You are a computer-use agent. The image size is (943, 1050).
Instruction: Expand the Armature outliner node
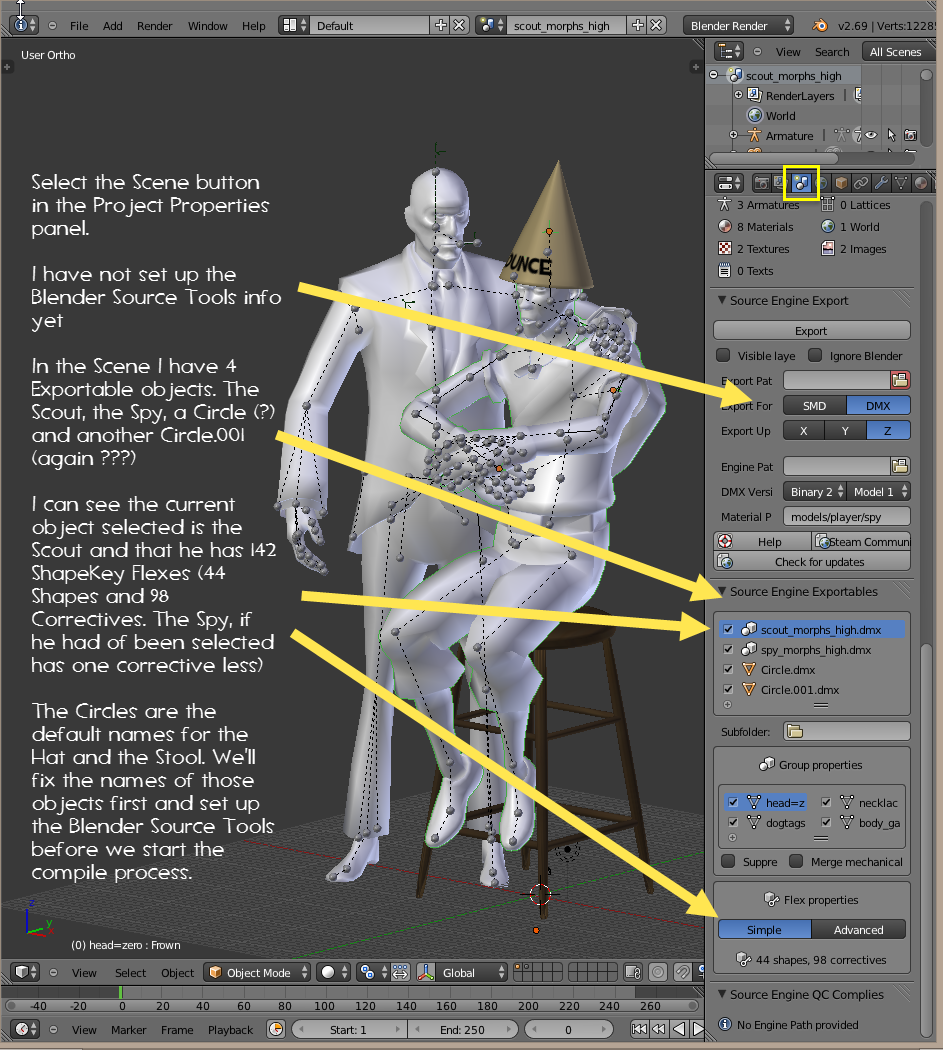[x=733, y=135]
